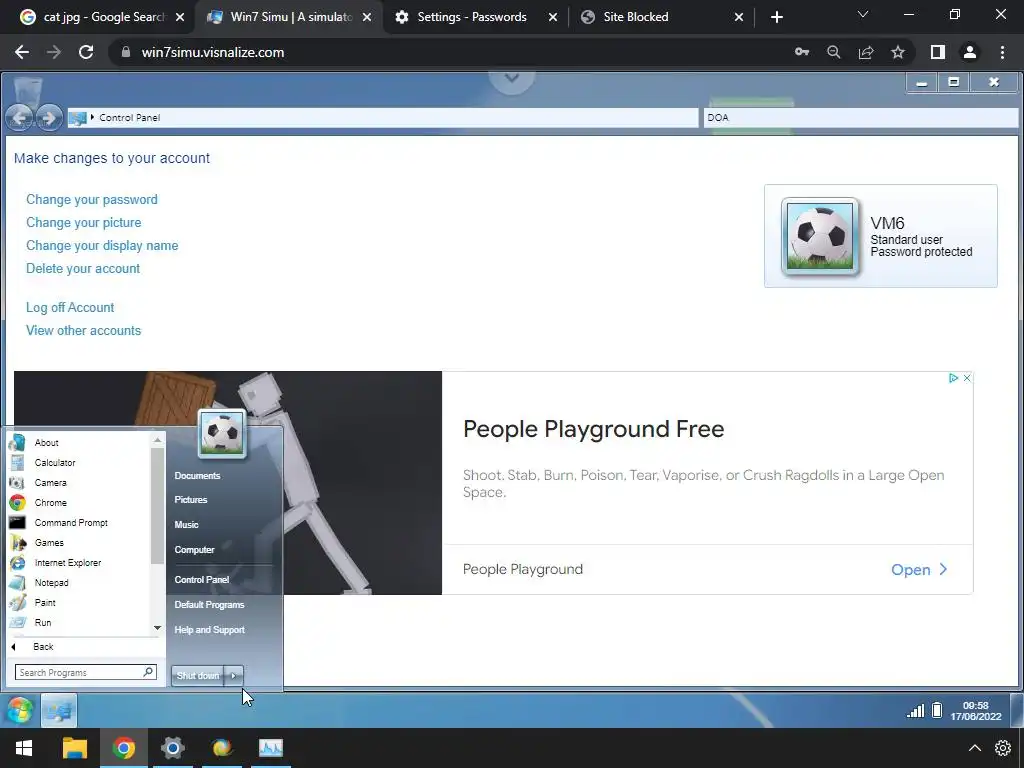
Task: Open Documents from Start menu
Action: (x=197, y=475)
